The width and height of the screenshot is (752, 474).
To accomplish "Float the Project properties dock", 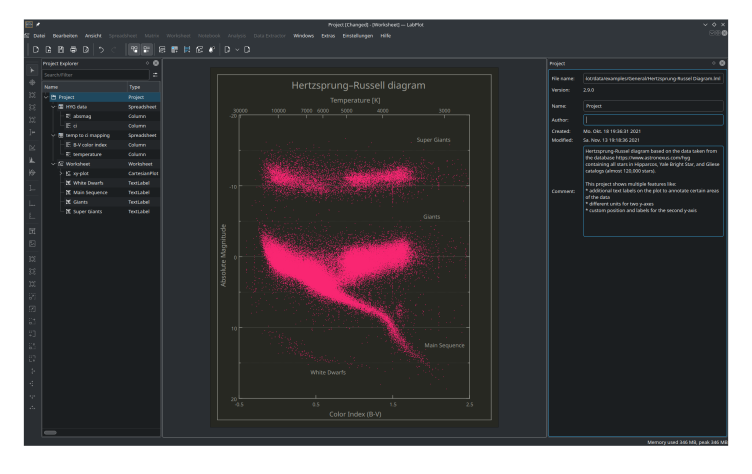I will coord(714,63).
